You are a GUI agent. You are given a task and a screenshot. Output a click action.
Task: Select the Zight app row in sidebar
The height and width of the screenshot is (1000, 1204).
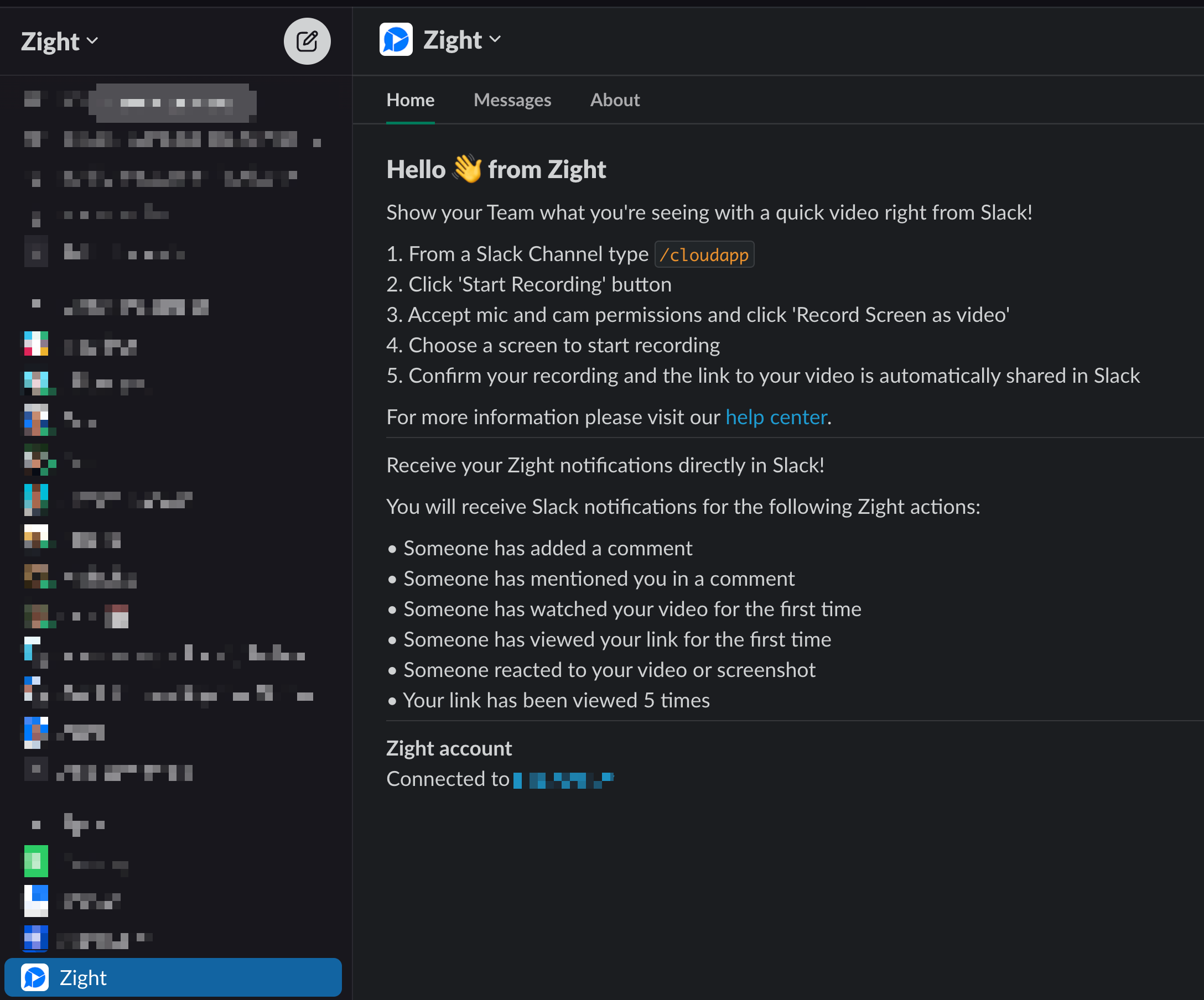point(173,977)
